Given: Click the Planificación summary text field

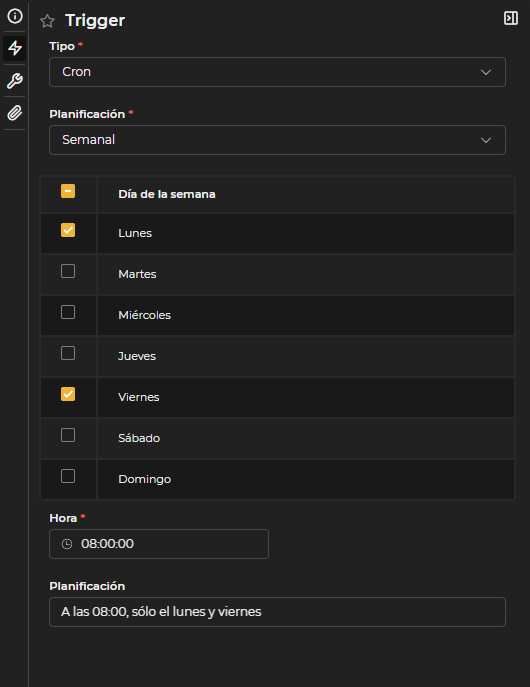Looking at the screenshot, I should pyautogui.click(x=277, y=612).
